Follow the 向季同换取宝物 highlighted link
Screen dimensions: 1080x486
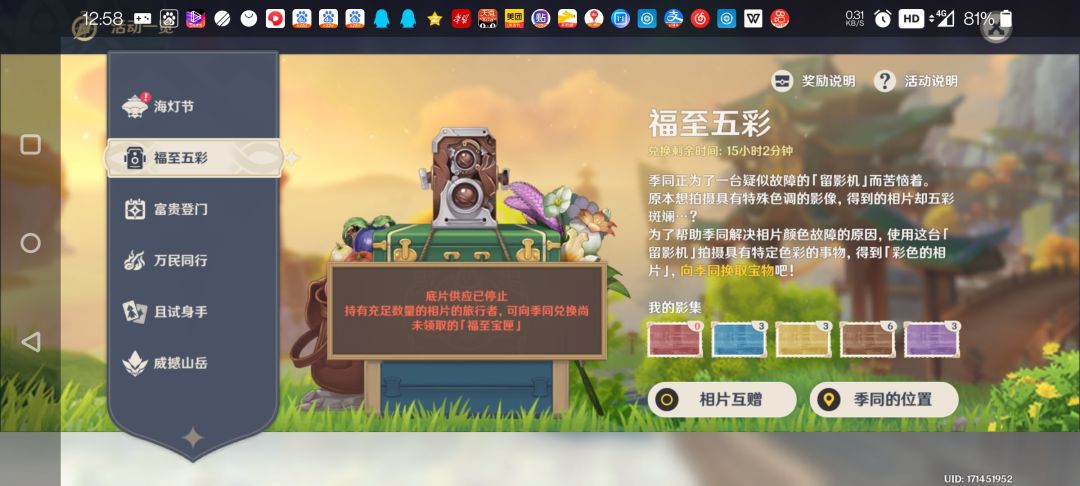point(727,271)
